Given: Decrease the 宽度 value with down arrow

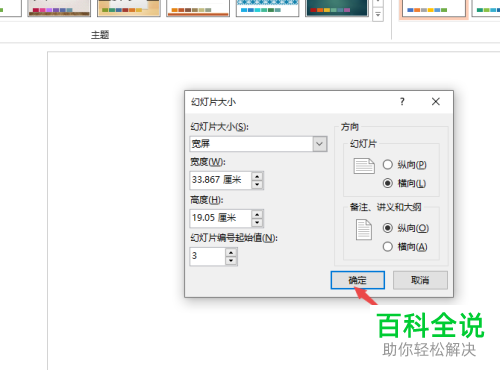Looking at the screenshot, I should (x=257, y=185).
